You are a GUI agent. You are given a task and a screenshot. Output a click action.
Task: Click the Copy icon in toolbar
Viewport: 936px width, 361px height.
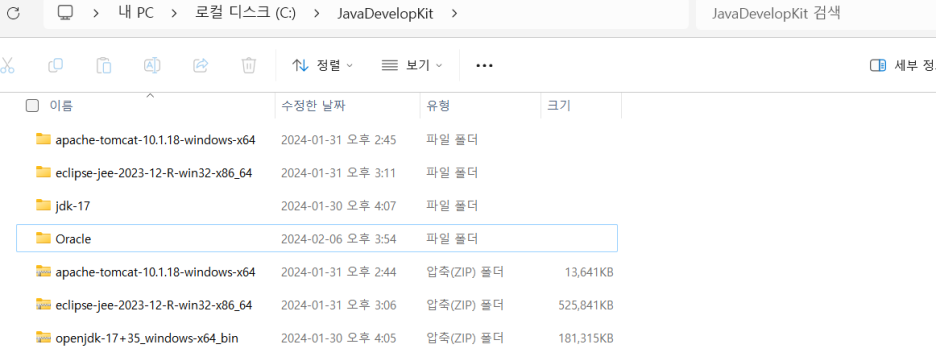pyautogui.click(x=56, y=65)
